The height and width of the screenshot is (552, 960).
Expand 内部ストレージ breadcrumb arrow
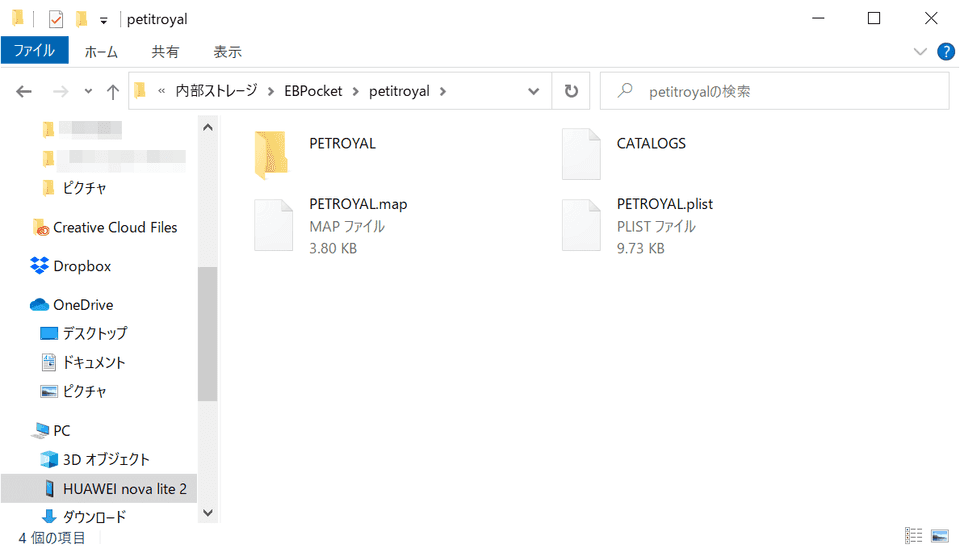[x=271, y=91]
